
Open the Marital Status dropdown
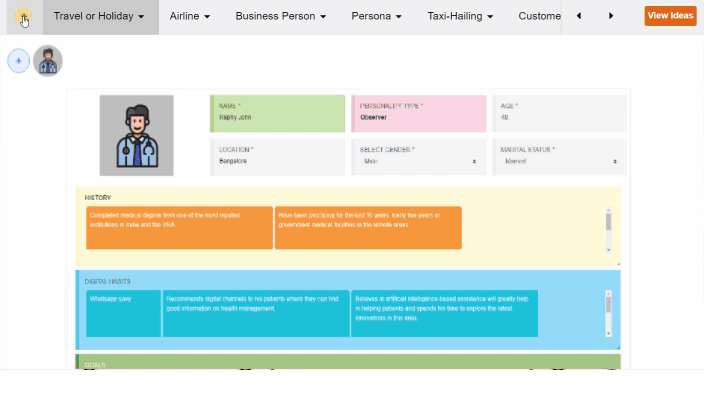(560, 161)
